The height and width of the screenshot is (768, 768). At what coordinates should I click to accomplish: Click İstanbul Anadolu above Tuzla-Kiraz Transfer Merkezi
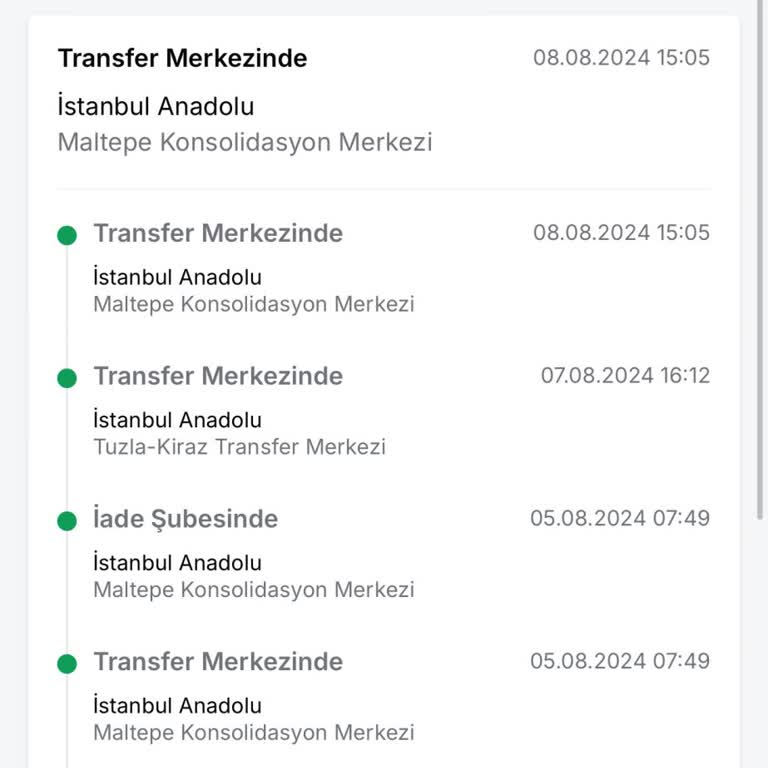177,420
